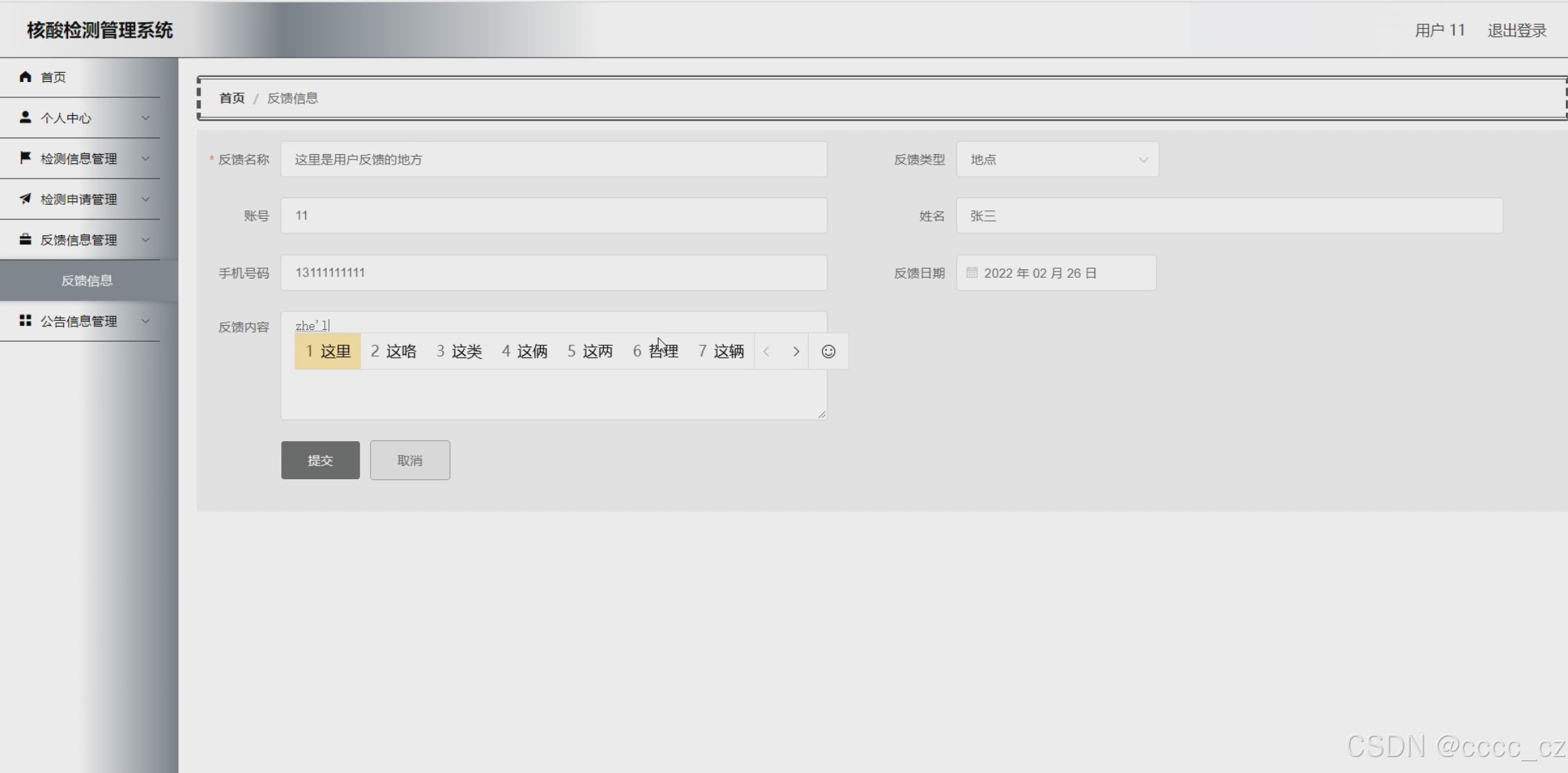Screen dimensions: 1568x773
Task: Open the IME emoji smiley panel
Action: 828,351
